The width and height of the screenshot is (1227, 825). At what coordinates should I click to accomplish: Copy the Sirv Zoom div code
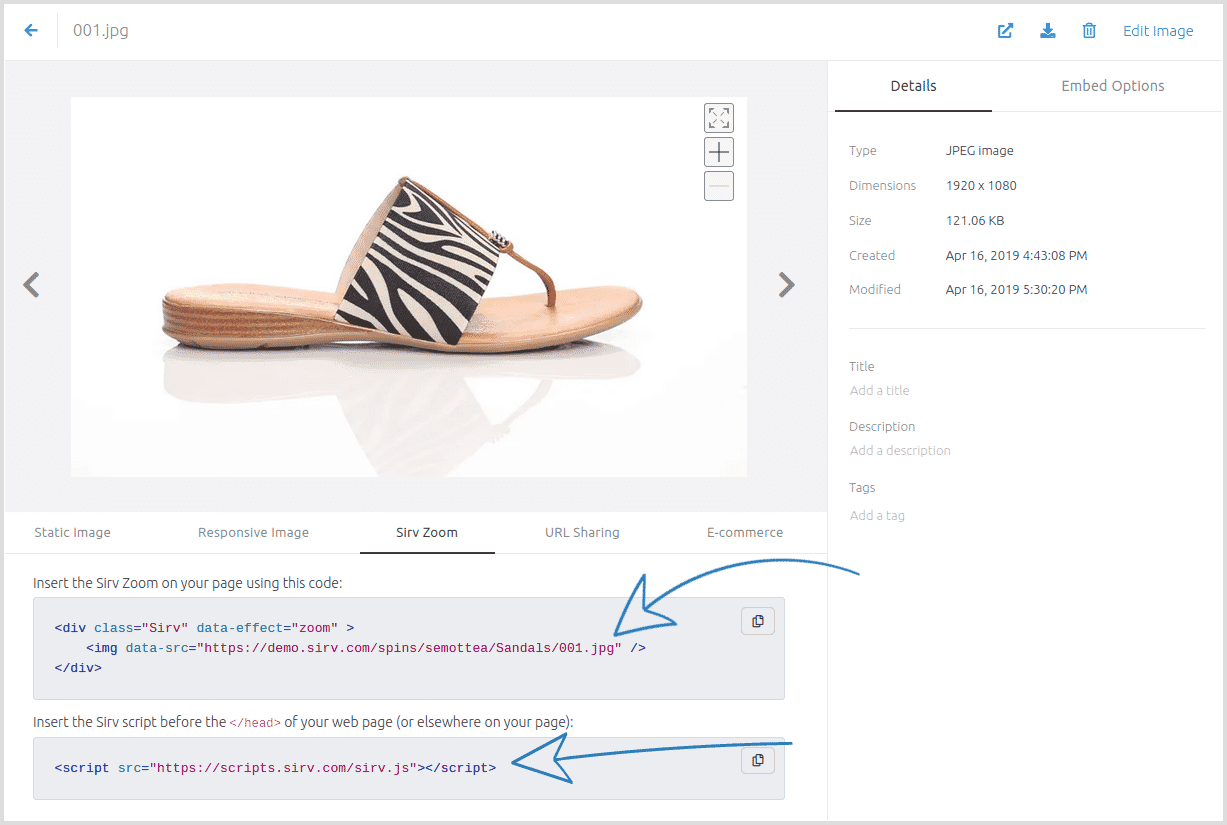click(757, 621)
